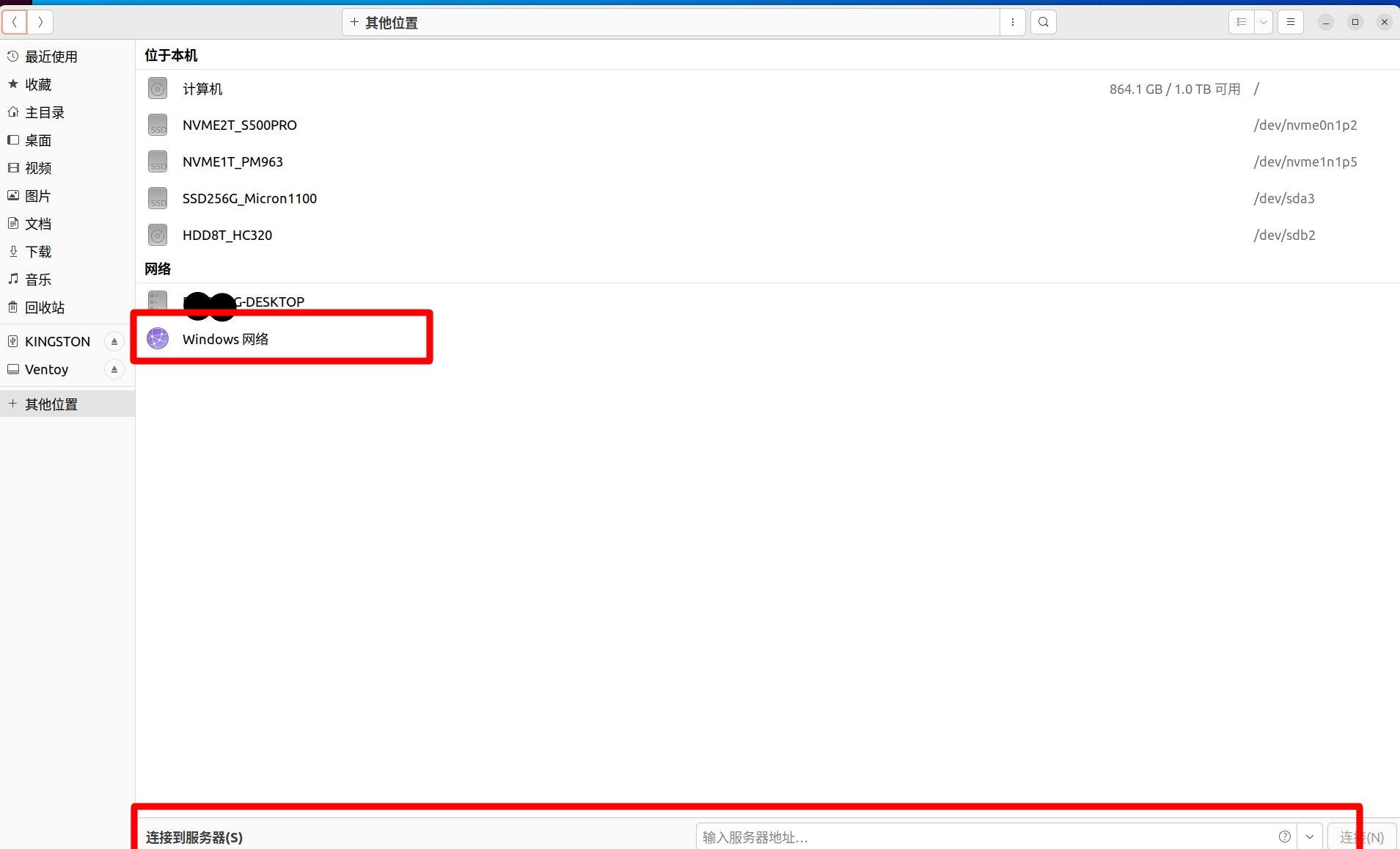Screen dimensions: 1400x849
Task: Eject the KINGSTON drive
Action: tap(114, 341)
